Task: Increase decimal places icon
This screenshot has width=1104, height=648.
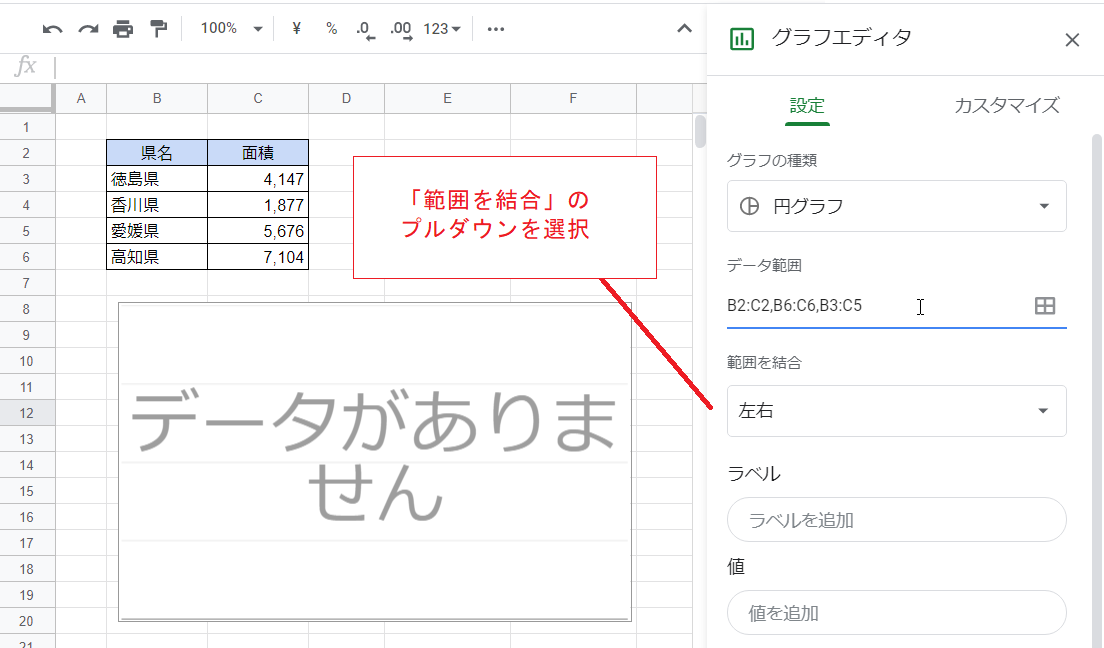Action: (401, 29)
